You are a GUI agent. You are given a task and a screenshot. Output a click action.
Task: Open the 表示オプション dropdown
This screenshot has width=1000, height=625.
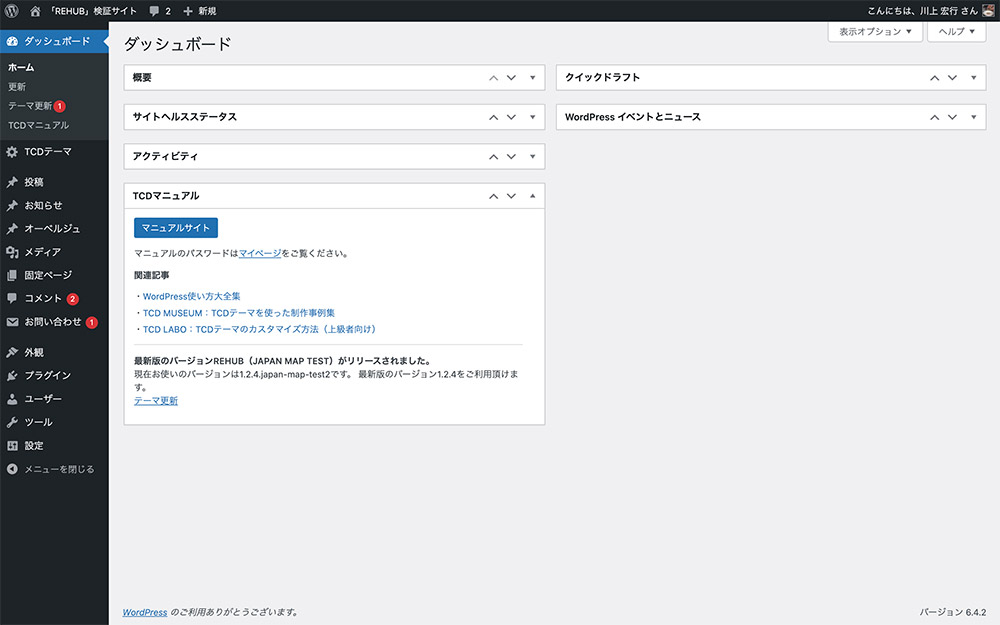[x=875, y=31]
